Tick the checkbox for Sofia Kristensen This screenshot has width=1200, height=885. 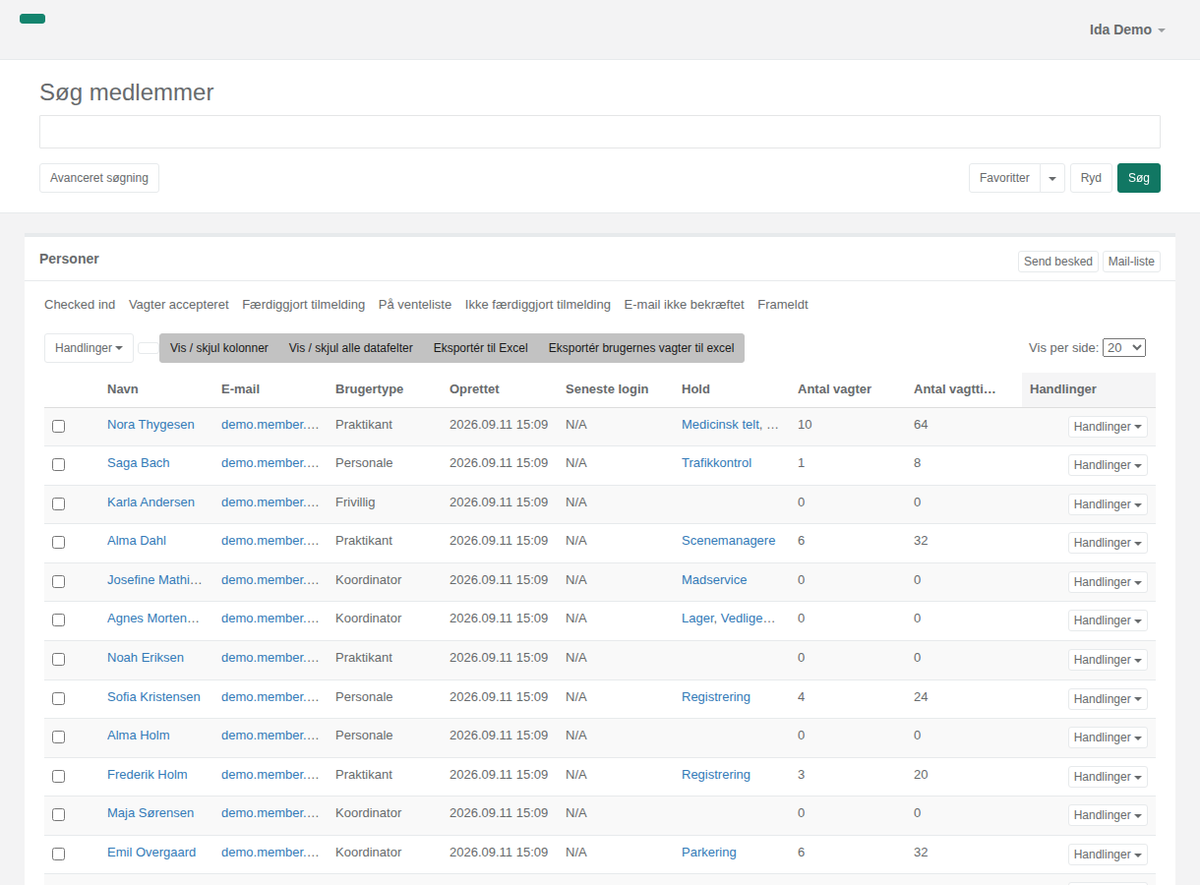(58, 698)
